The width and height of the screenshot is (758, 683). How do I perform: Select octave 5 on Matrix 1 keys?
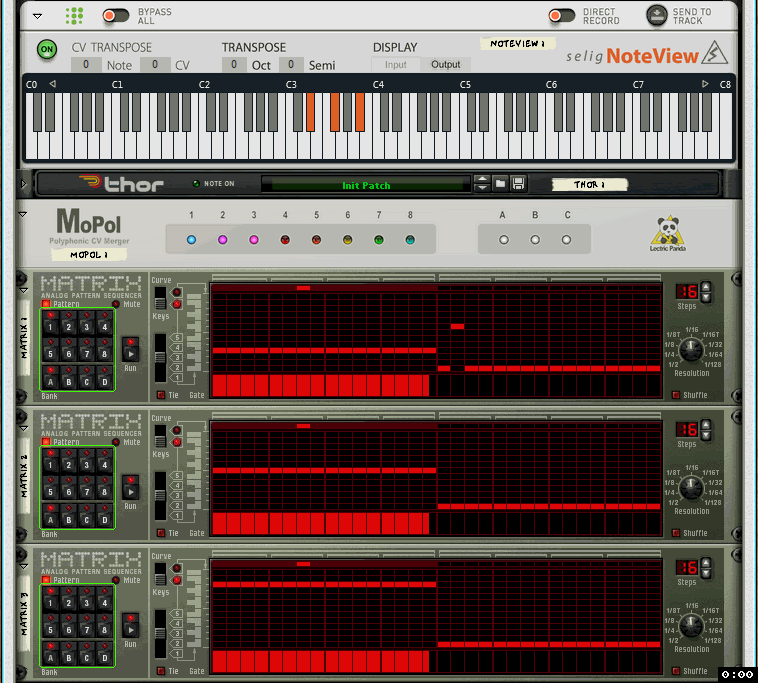[177, 337]
